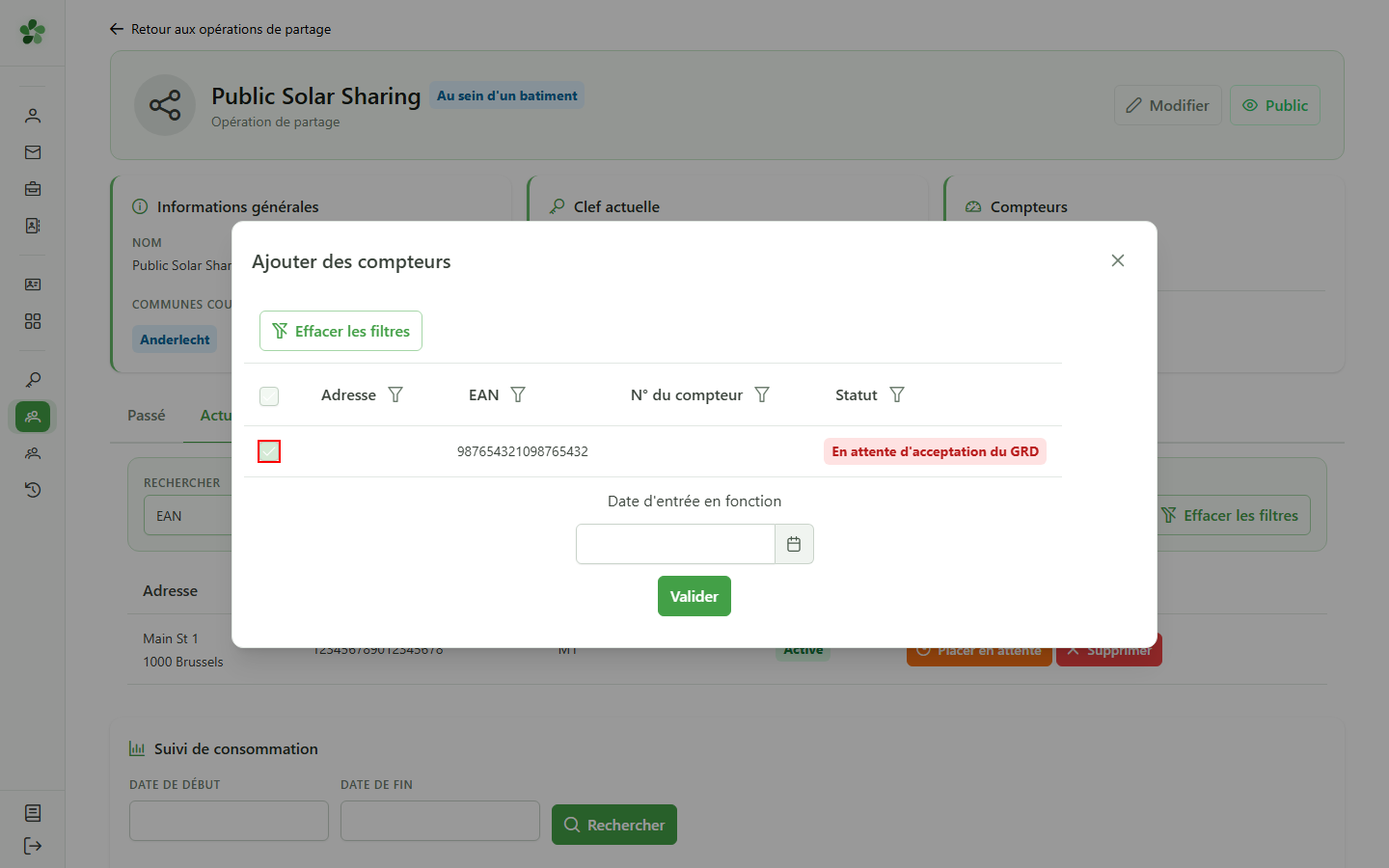
Task: Click the logout sidebar icon
Action: click(x=33, y=846)
